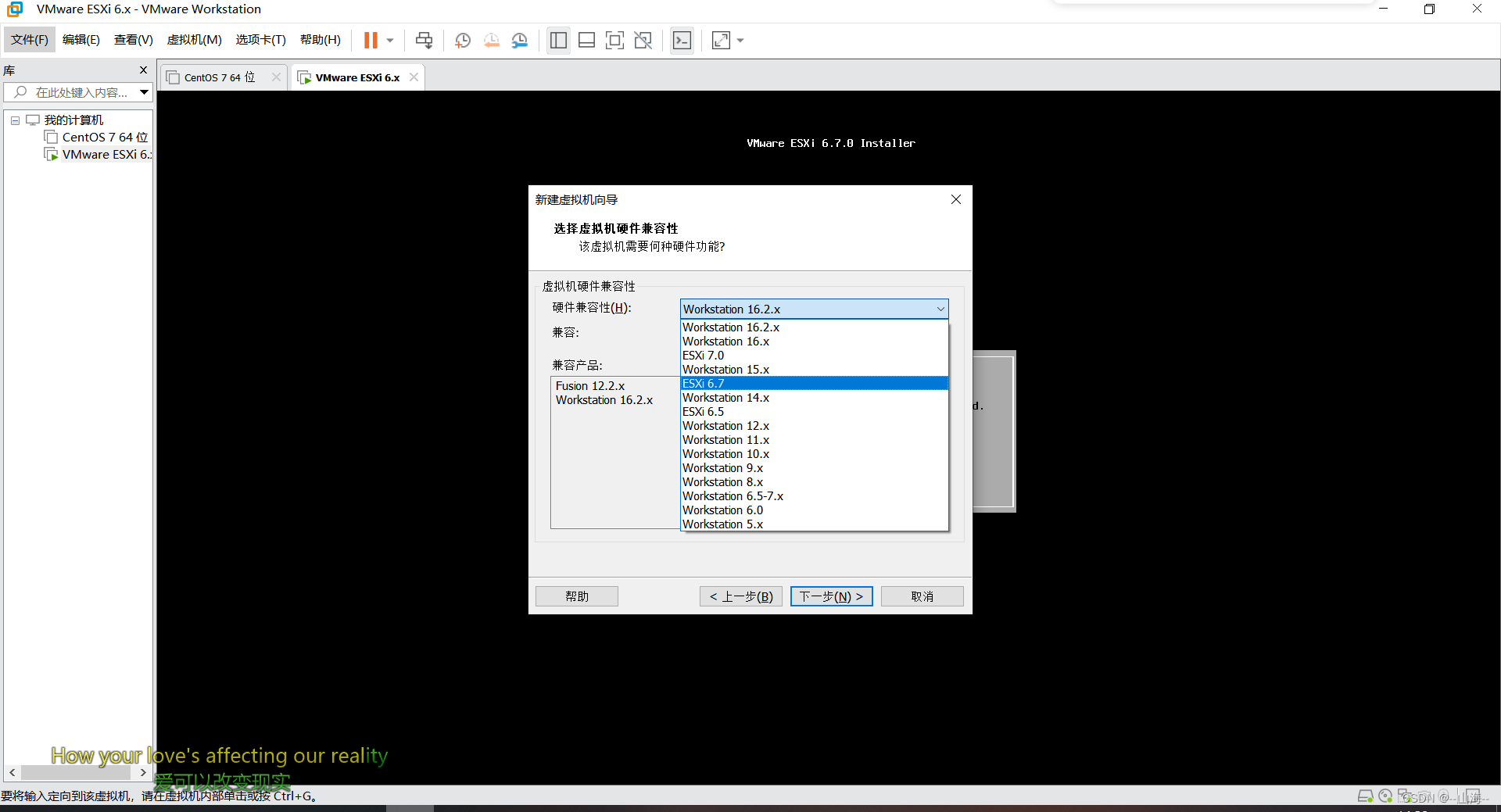The image size is (1501, 812).
Task: Click the send Ctrl+Alt+Del icon
Action: point(424,41)
